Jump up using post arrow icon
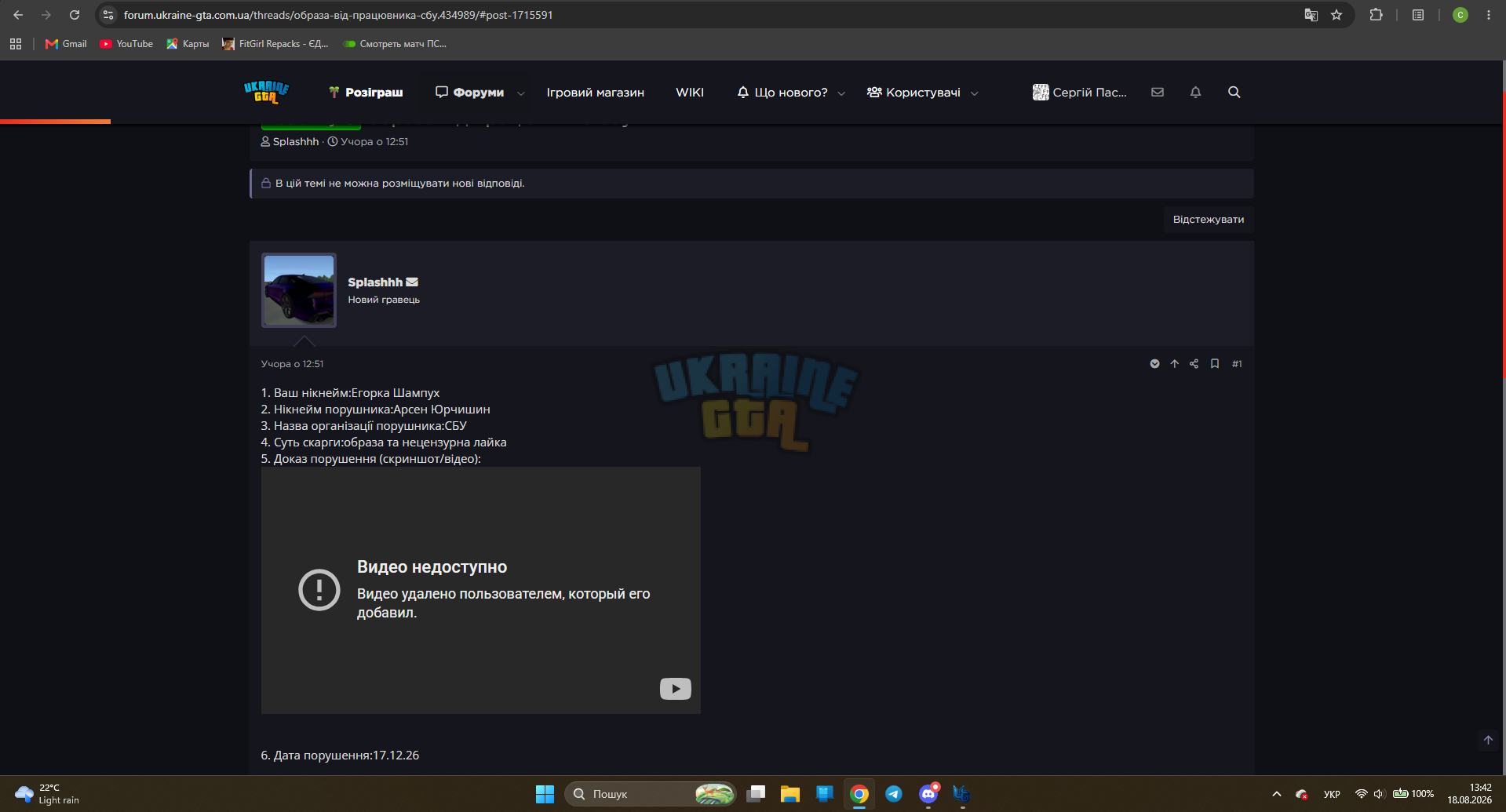Image resolution: width=1506 pixels, height=812 pixels. (1175, 364)
